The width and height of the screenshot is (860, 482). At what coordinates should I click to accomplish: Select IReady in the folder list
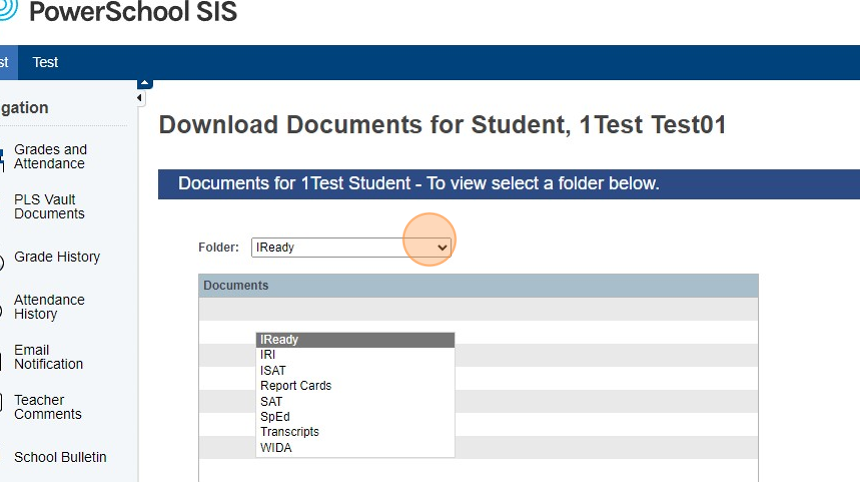point(355,340)
